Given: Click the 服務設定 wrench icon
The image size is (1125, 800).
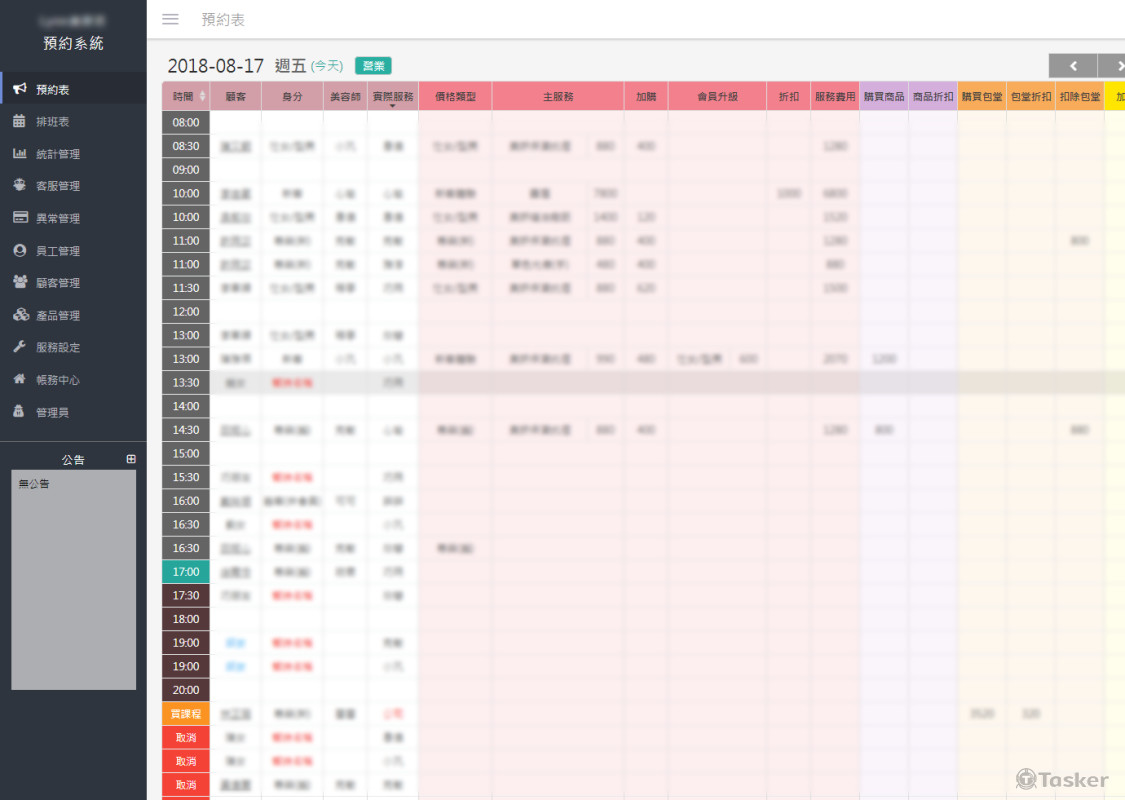Looking at the screenshot, I should 19,347.
